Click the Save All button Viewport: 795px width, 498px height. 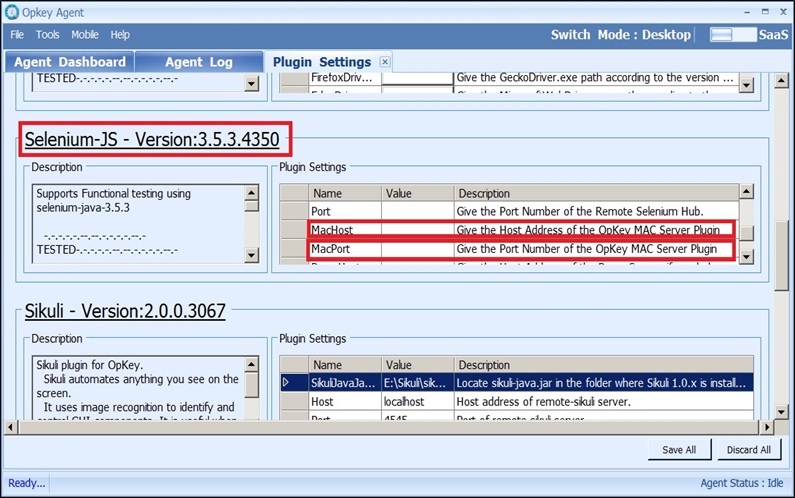(679, 450)
